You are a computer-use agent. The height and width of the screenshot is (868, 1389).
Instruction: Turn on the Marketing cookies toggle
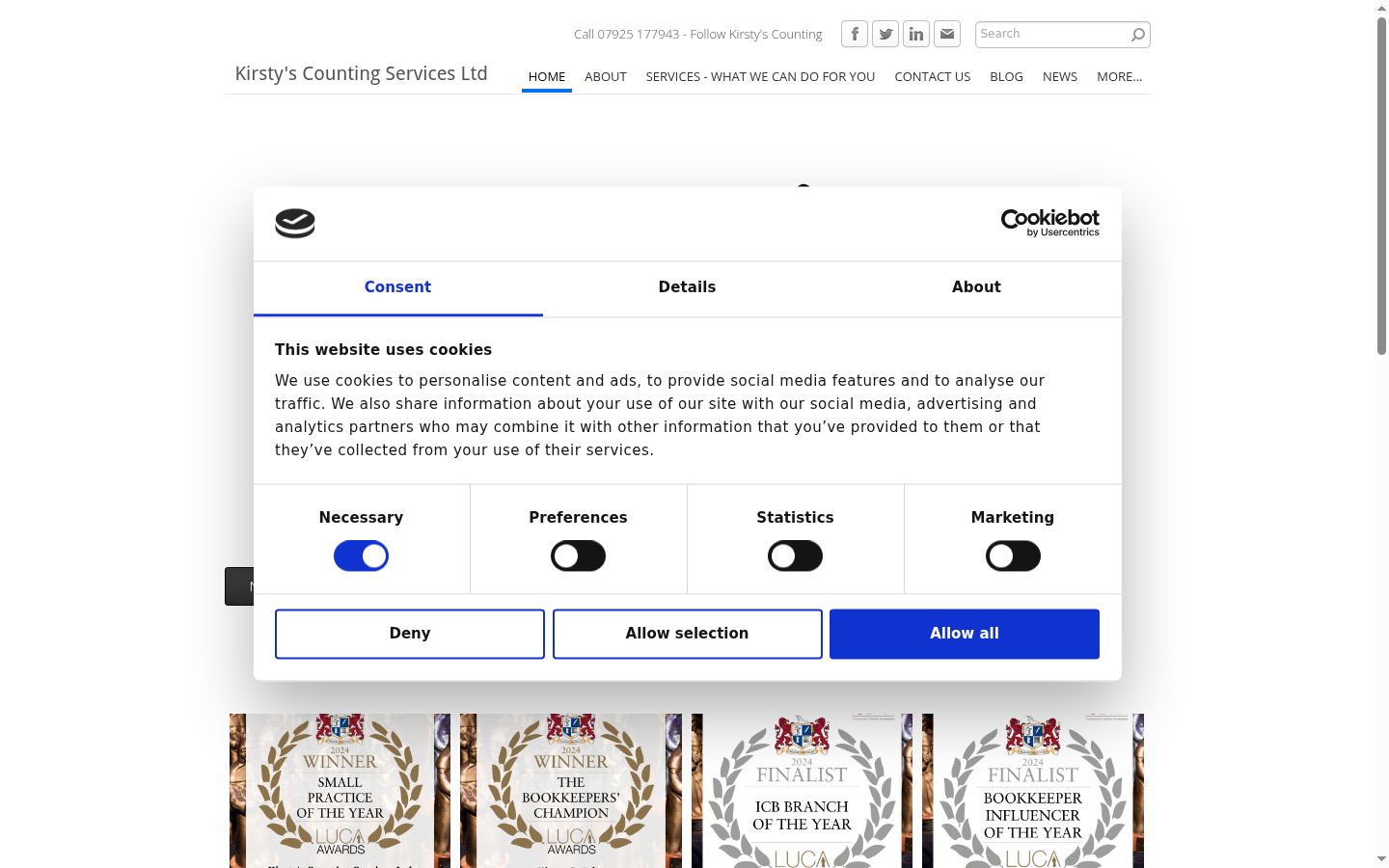(1013, 556)
